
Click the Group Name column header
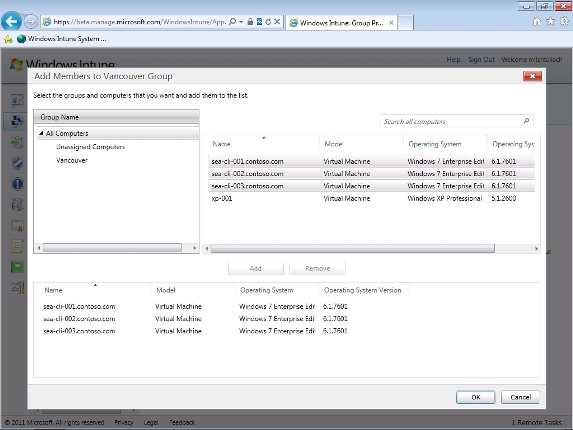pos(116,117)
